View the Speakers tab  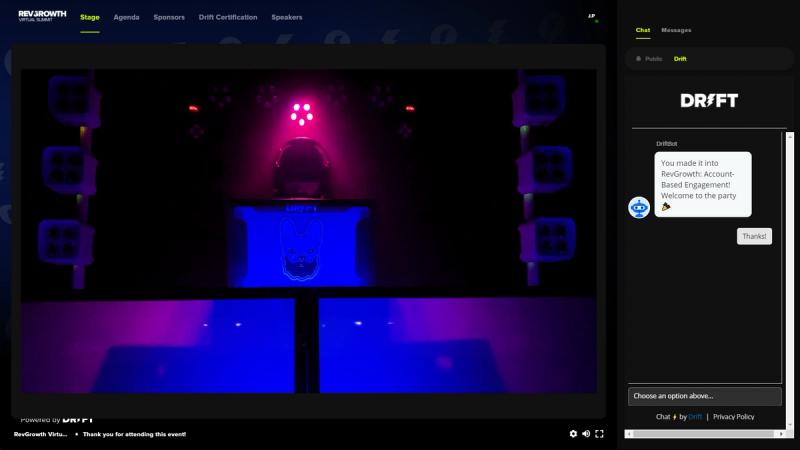287,17
